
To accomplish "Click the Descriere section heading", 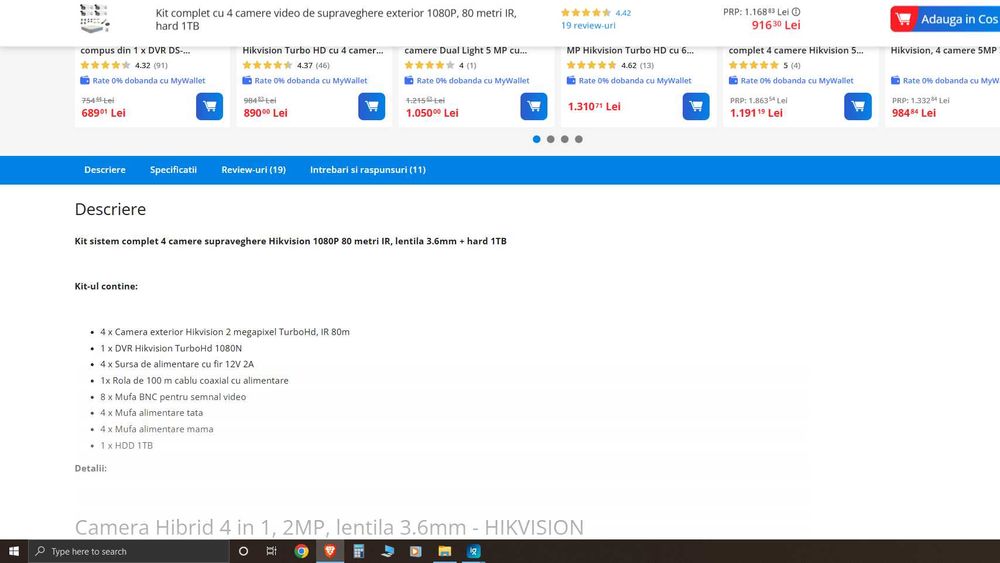I will tap(110, 209).
